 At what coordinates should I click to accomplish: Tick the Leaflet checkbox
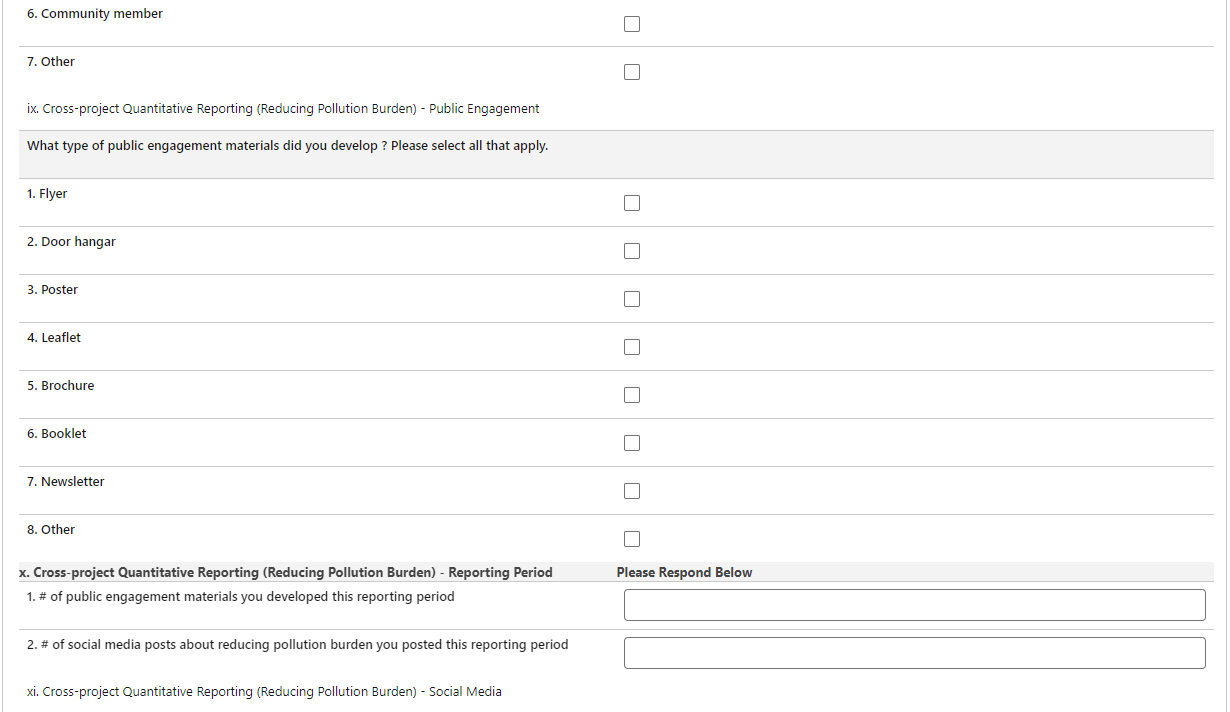pyautogui.click(x=632, y=347)
